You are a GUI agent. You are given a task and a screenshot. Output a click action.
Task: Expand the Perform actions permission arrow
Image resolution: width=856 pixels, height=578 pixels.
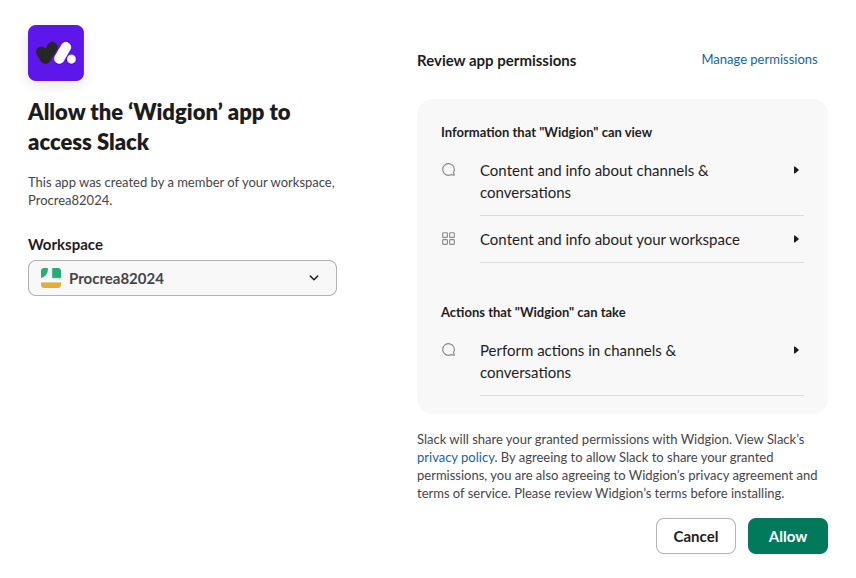point(796,350)
